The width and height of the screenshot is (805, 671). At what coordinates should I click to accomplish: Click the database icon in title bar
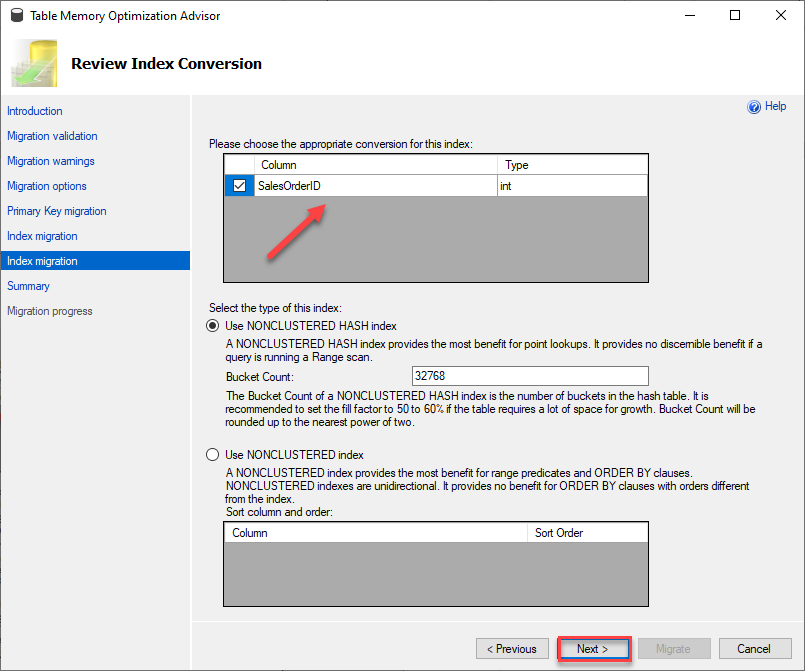click(x=17, y=15)
